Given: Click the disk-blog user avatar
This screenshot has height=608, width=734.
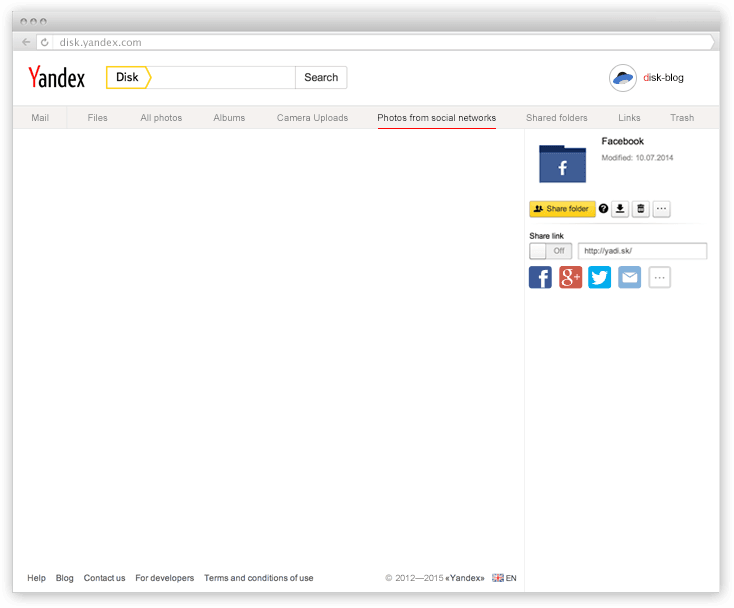Looking at the screenshot, I should (623, 78).
